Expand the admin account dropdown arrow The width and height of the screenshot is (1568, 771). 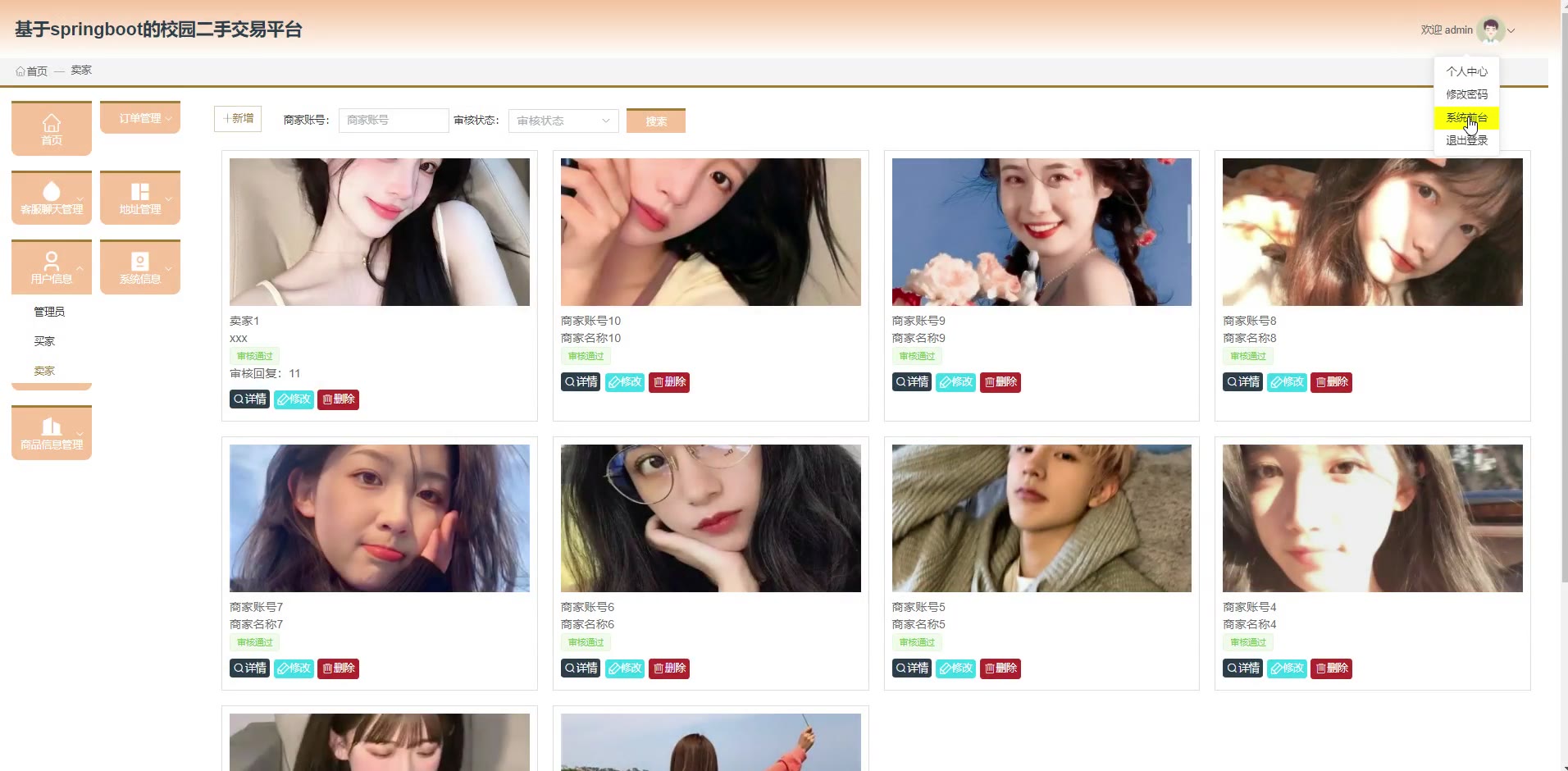pyautogui.click(x=1511, y=31)
